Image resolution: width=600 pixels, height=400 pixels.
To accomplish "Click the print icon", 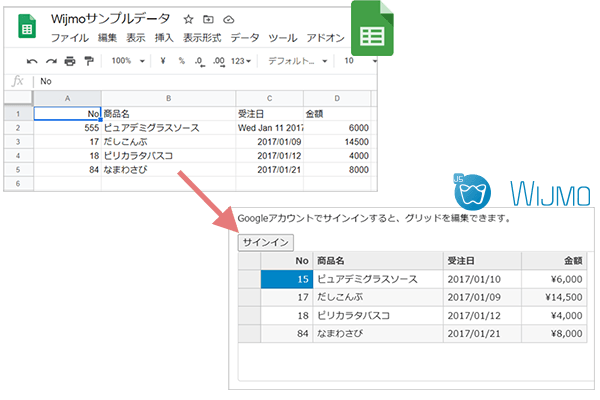I will 70,61.
